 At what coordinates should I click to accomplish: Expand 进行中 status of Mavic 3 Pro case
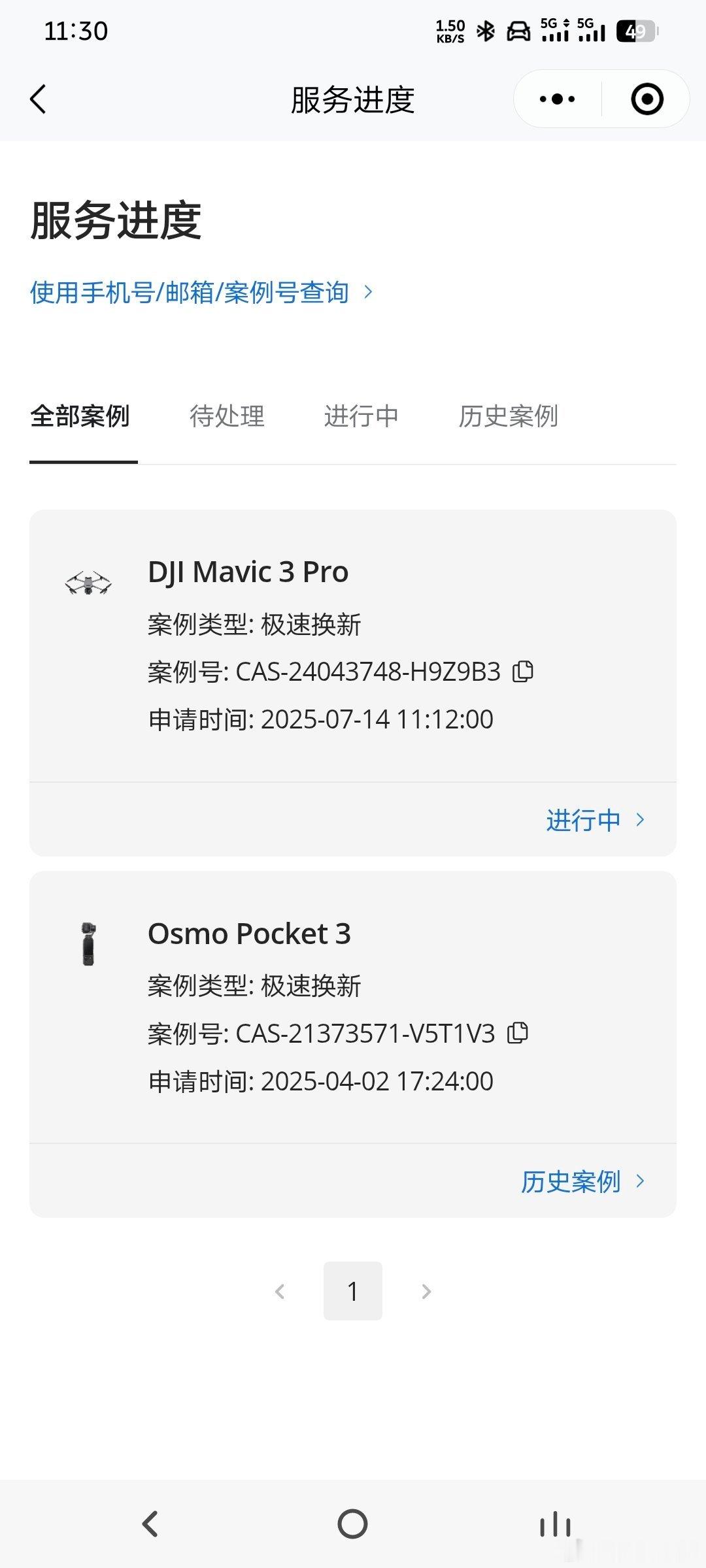click(596, 820)
